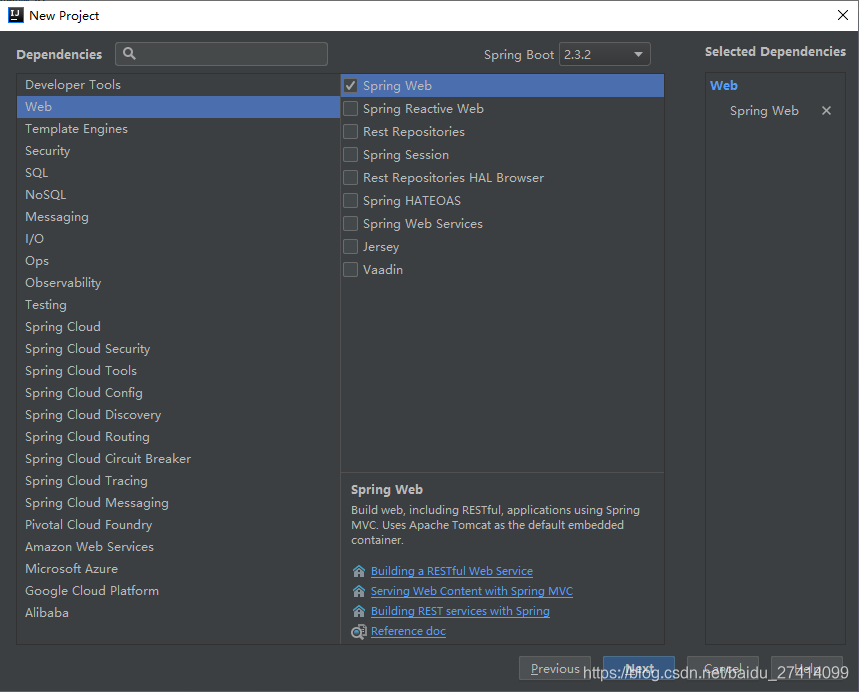Check the Rest Repositories option
Image resolution: width=859 pixels, height=692 pixels.
click(351, 131)
